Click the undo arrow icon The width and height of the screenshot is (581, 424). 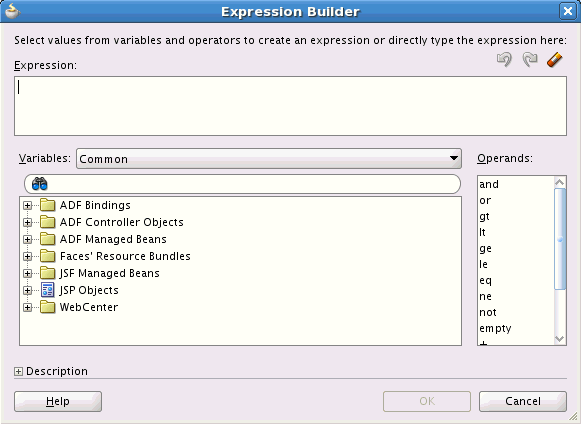[504, 59]
